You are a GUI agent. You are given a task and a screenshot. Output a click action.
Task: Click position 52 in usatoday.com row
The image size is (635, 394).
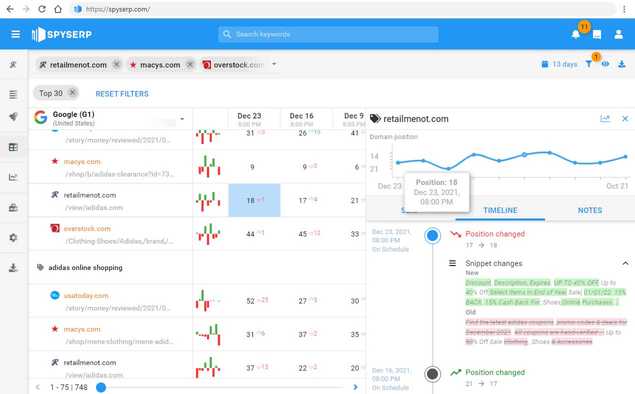pos(250,301)
